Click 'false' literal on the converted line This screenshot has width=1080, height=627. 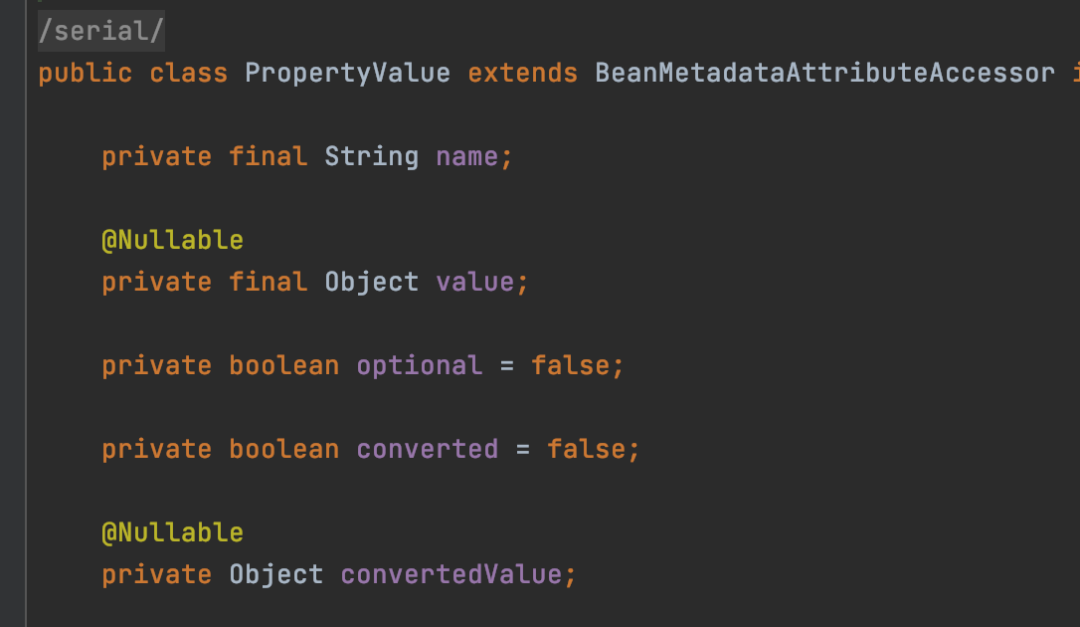click(586, 449)
